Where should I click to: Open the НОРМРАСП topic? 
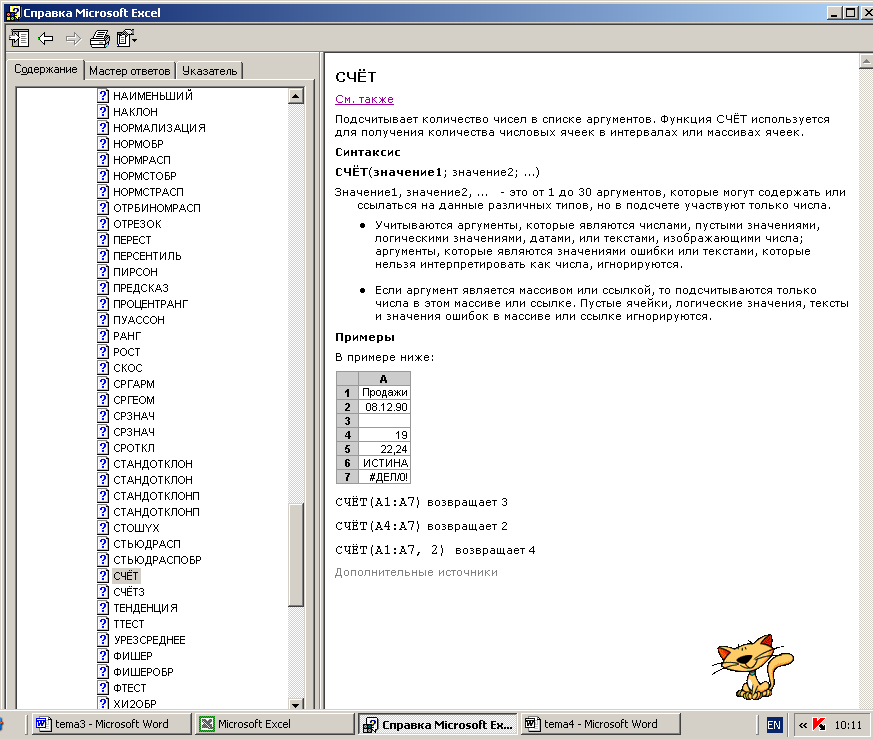(142, 160)
